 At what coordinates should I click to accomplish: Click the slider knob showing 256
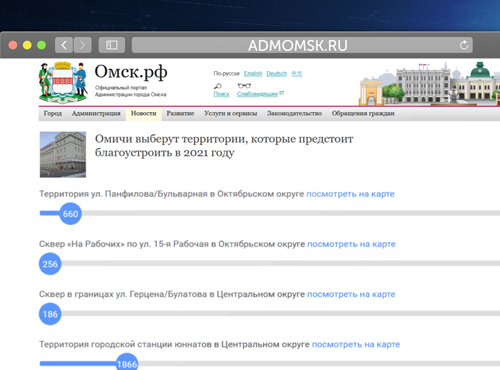[x=50, y=264]
